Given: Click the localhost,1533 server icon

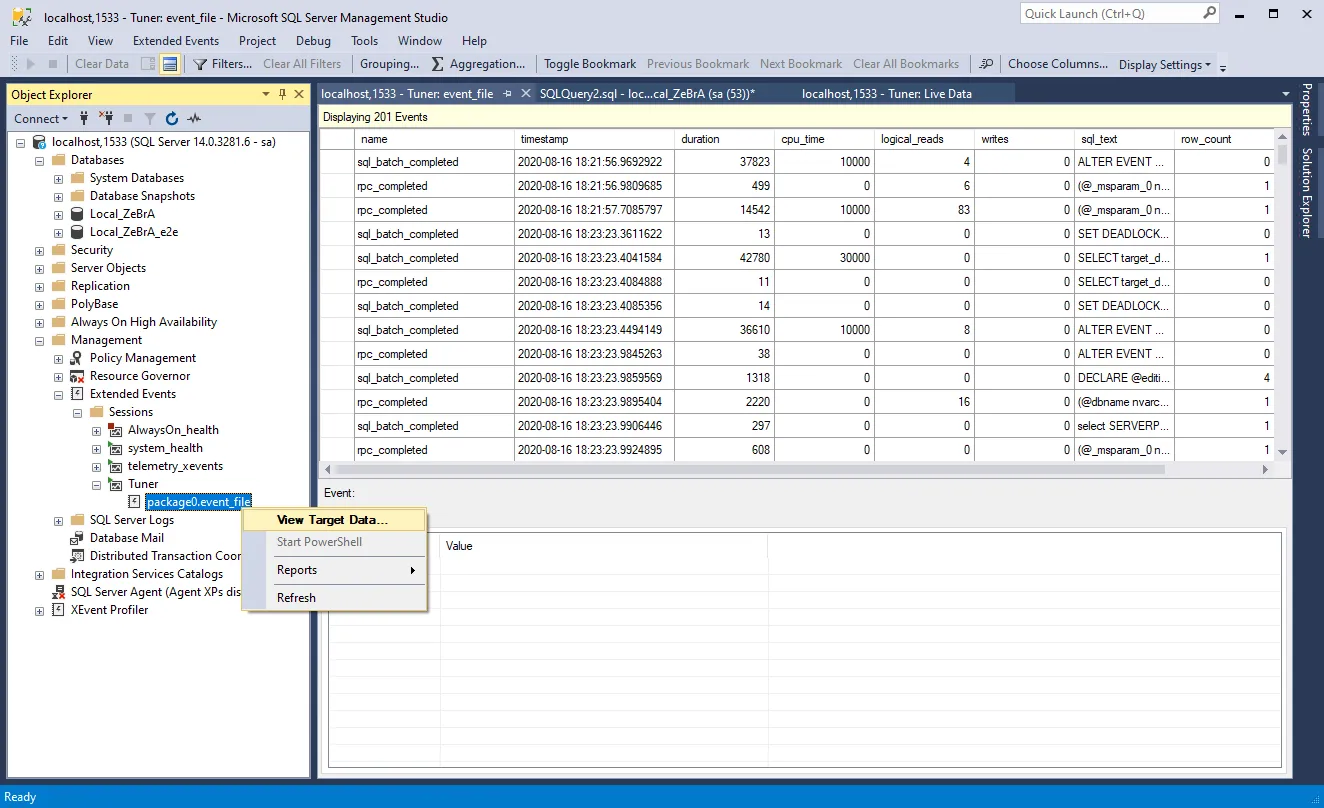Looking at the screenshot, I should point(40,142).
